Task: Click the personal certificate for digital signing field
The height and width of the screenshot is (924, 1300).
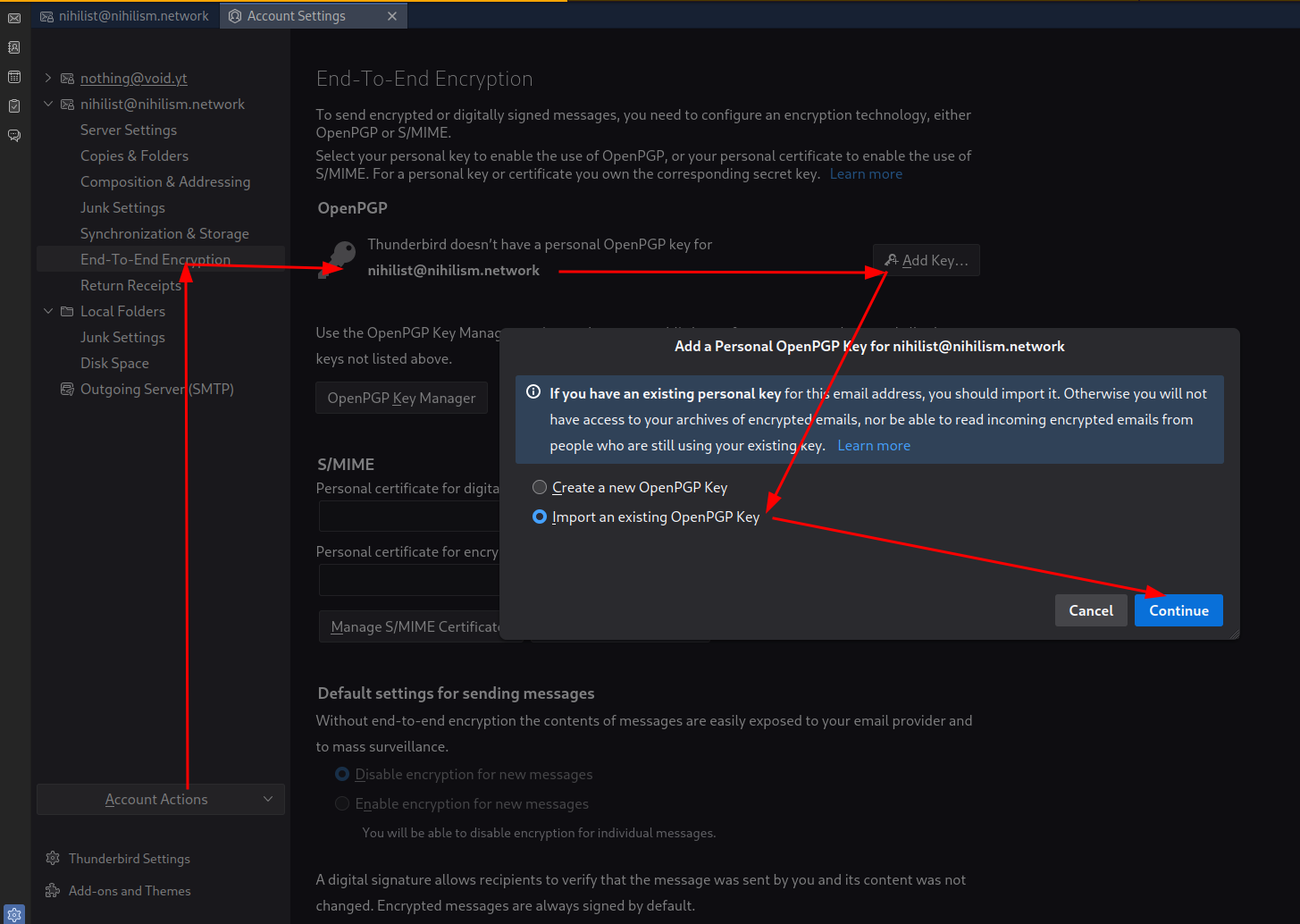Action: pyautogui.click(x=409, y=517)
